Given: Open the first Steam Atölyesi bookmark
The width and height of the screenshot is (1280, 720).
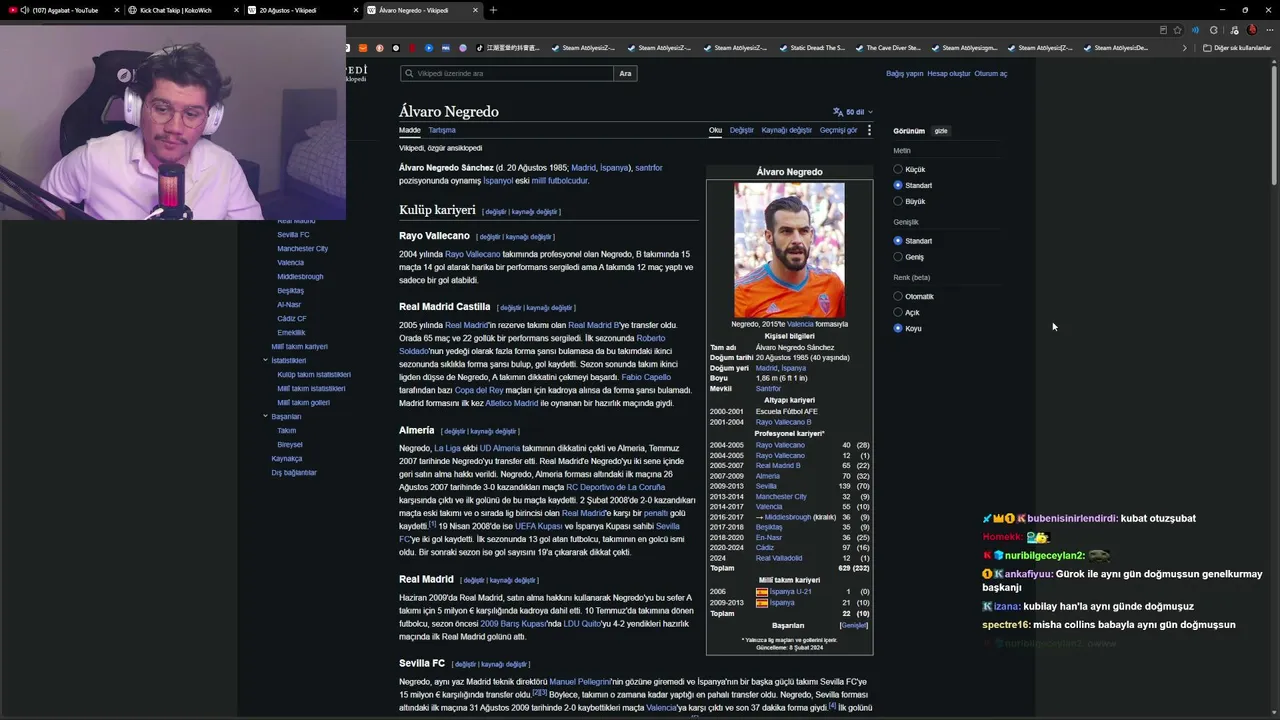Looking at the screenshot, I should tap(582, 48).
